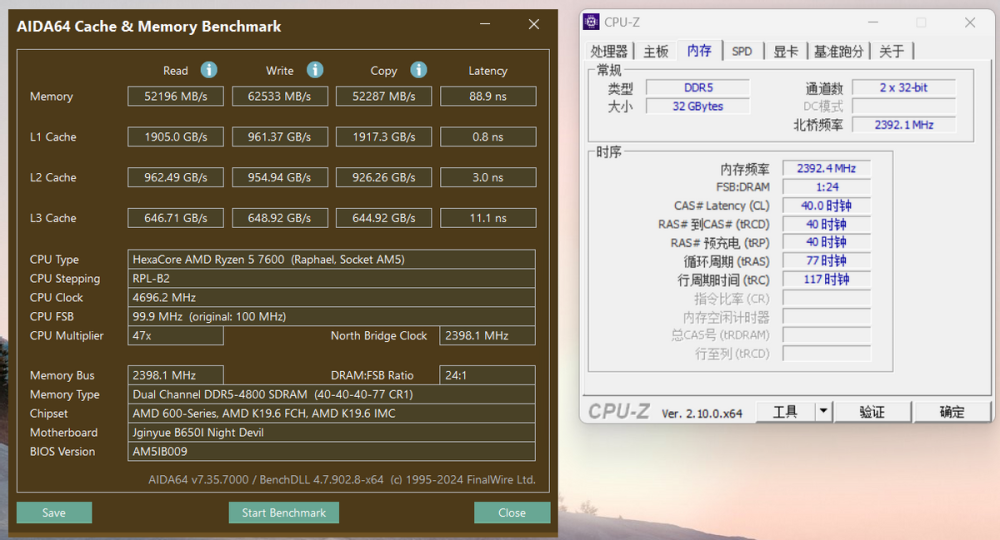The image size is (1000, 540).
Task: Click the 内存频率 value 2392.4 MHz
Action: [827, 168]
